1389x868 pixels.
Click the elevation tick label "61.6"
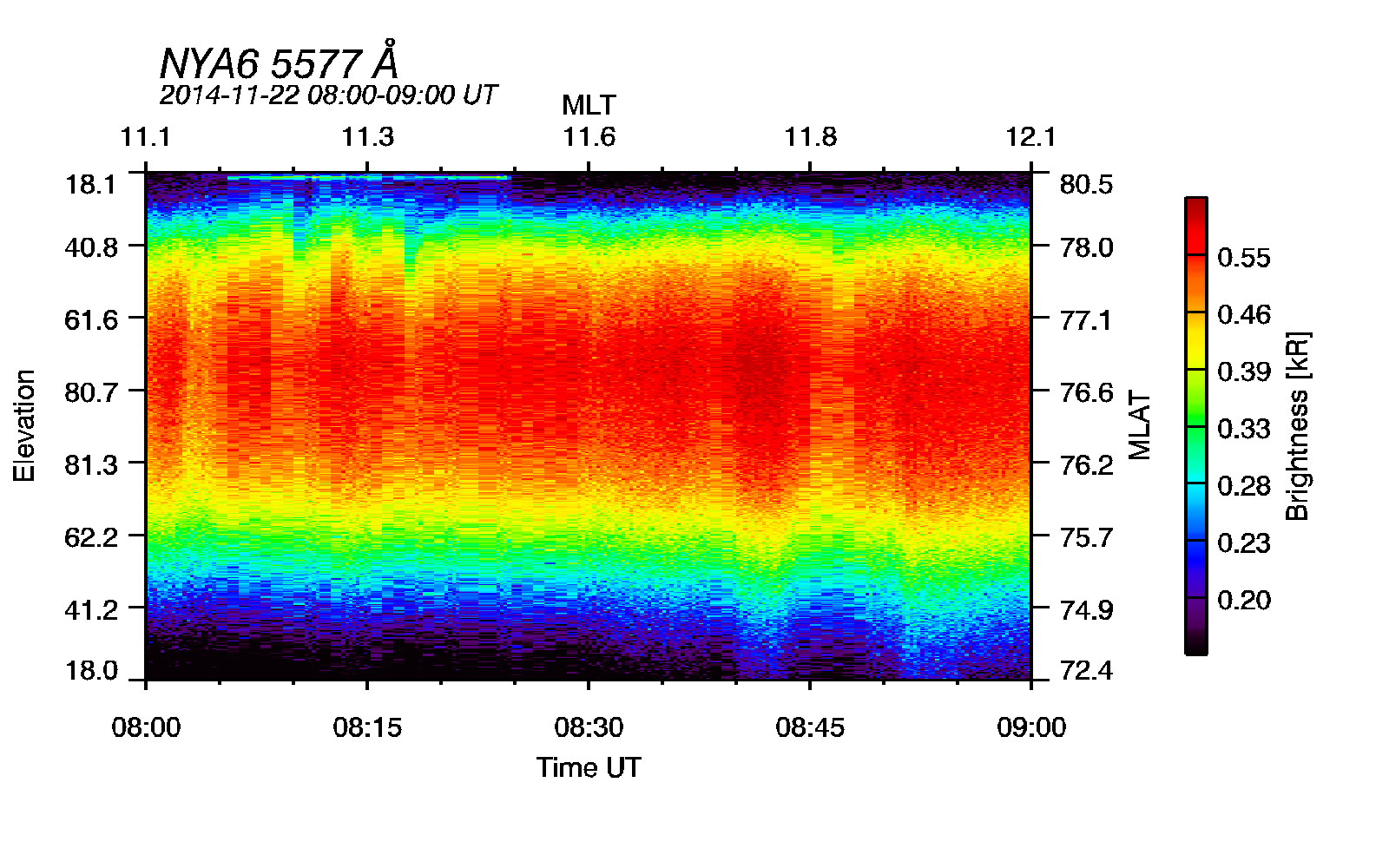point(90,320)
